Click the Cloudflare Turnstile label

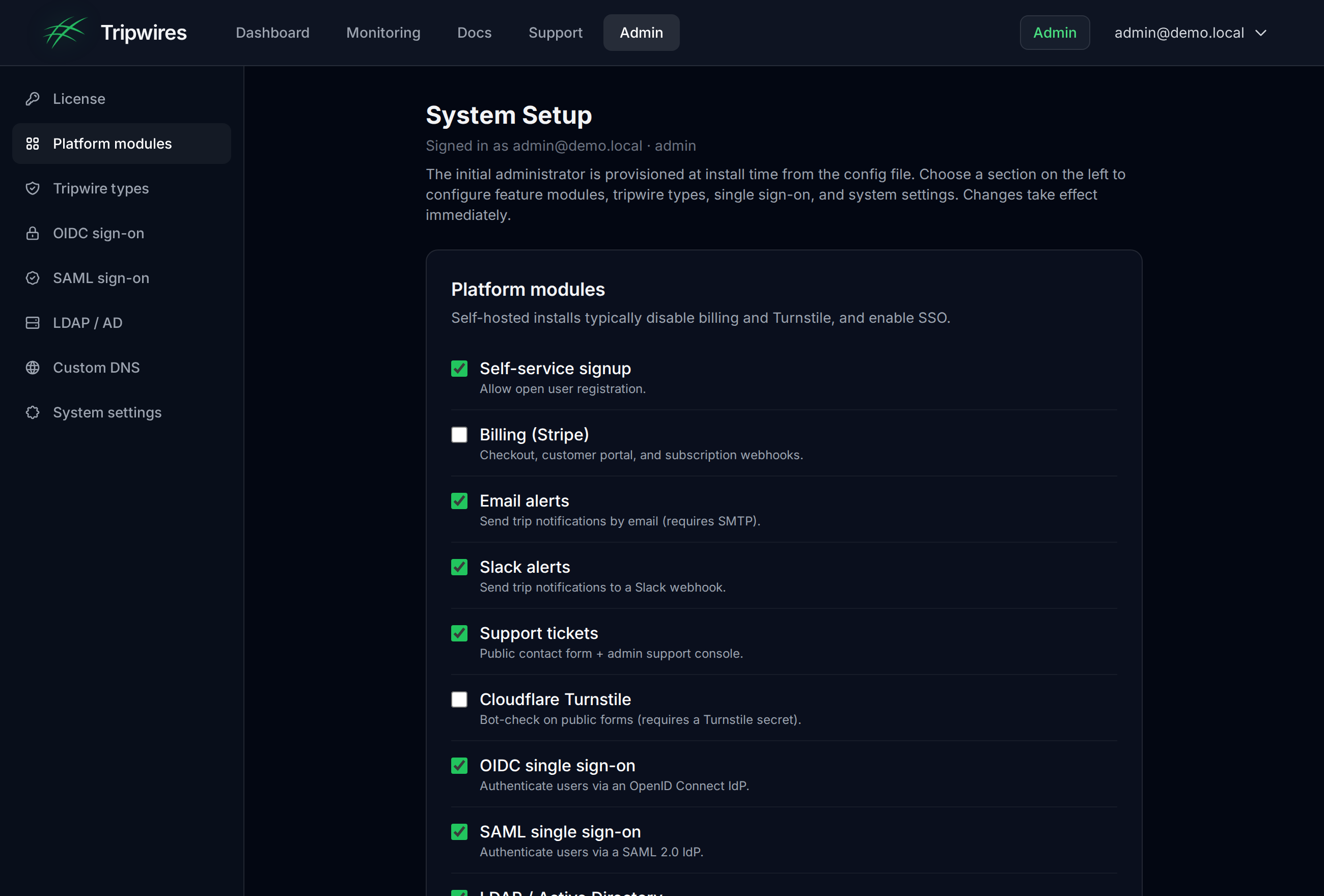point(555,699)
